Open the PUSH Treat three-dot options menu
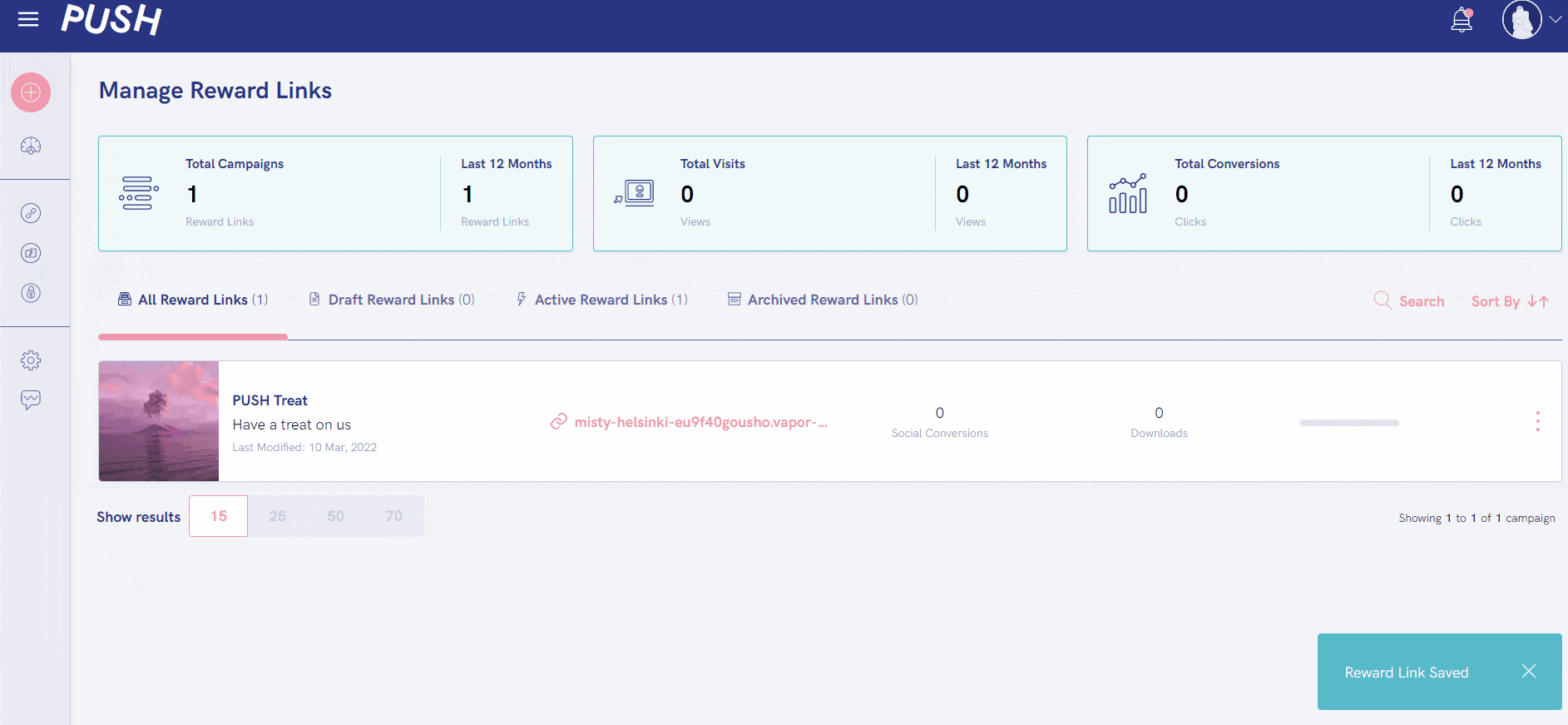The width and height of the screenshot is (1568, 725). click(1537, 421)
